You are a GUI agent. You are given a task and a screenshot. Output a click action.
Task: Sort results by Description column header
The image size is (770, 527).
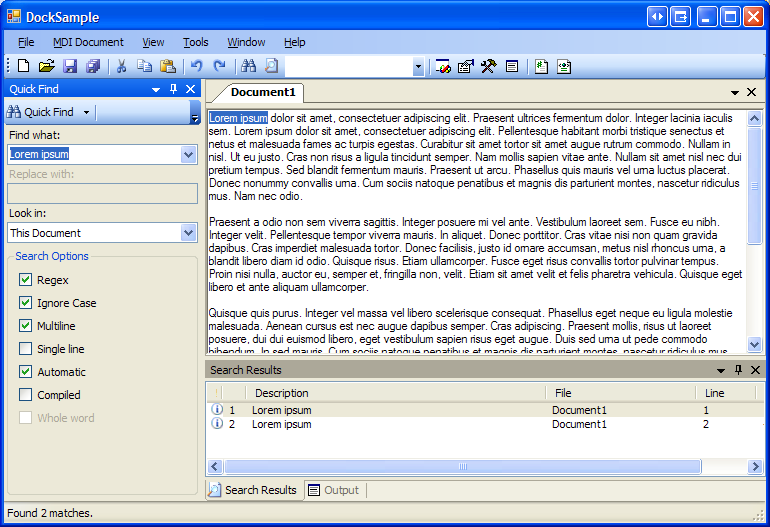pos(395,393)
